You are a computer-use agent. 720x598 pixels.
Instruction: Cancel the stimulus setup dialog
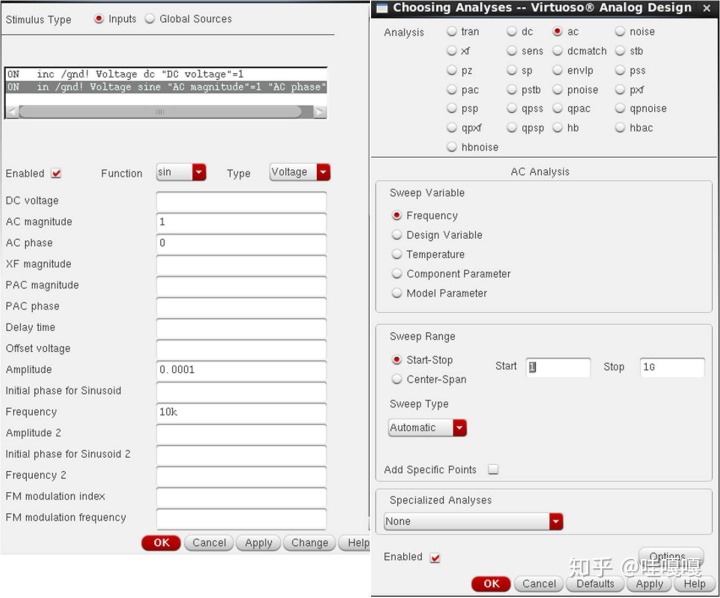click(209, 543)
